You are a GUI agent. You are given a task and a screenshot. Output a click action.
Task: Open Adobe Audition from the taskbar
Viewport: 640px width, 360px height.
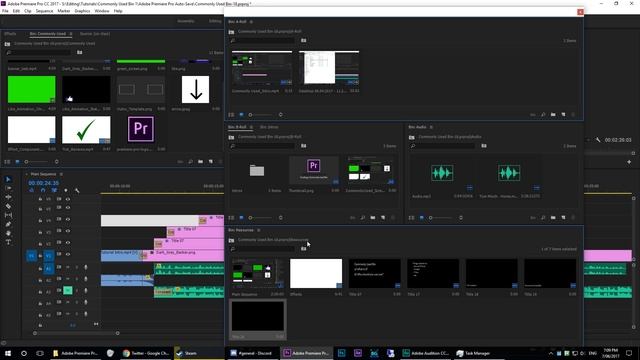[x=425, y=353]
